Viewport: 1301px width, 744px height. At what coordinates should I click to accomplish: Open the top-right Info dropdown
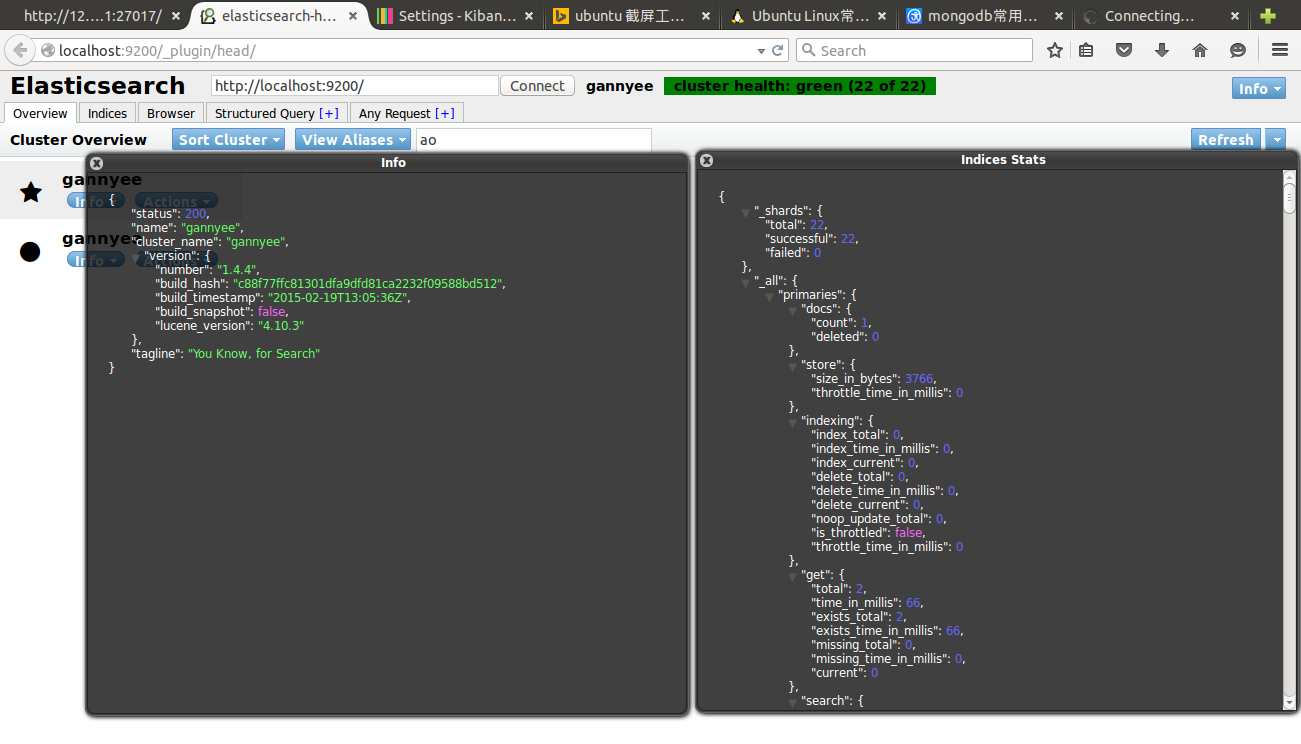(x=1259, y=88)
